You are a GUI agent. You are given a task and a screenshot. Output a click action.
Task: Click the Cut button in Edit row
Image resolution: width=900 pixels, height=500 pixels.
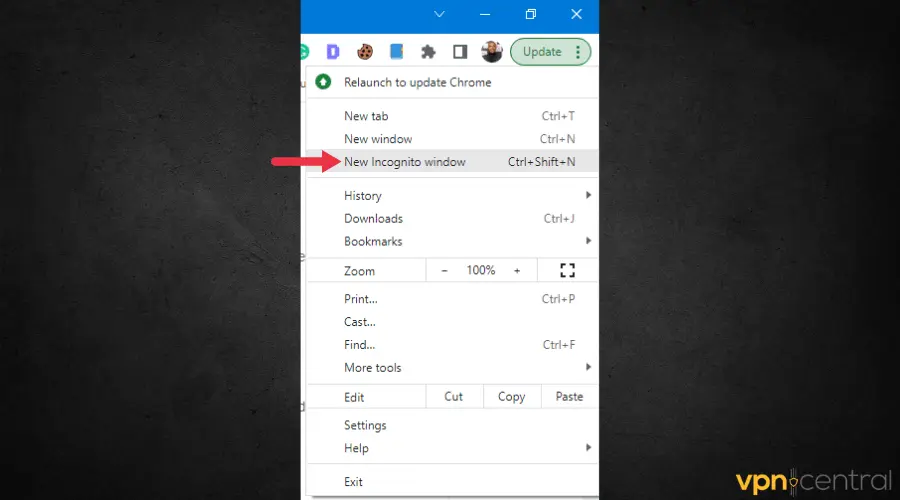454,397
